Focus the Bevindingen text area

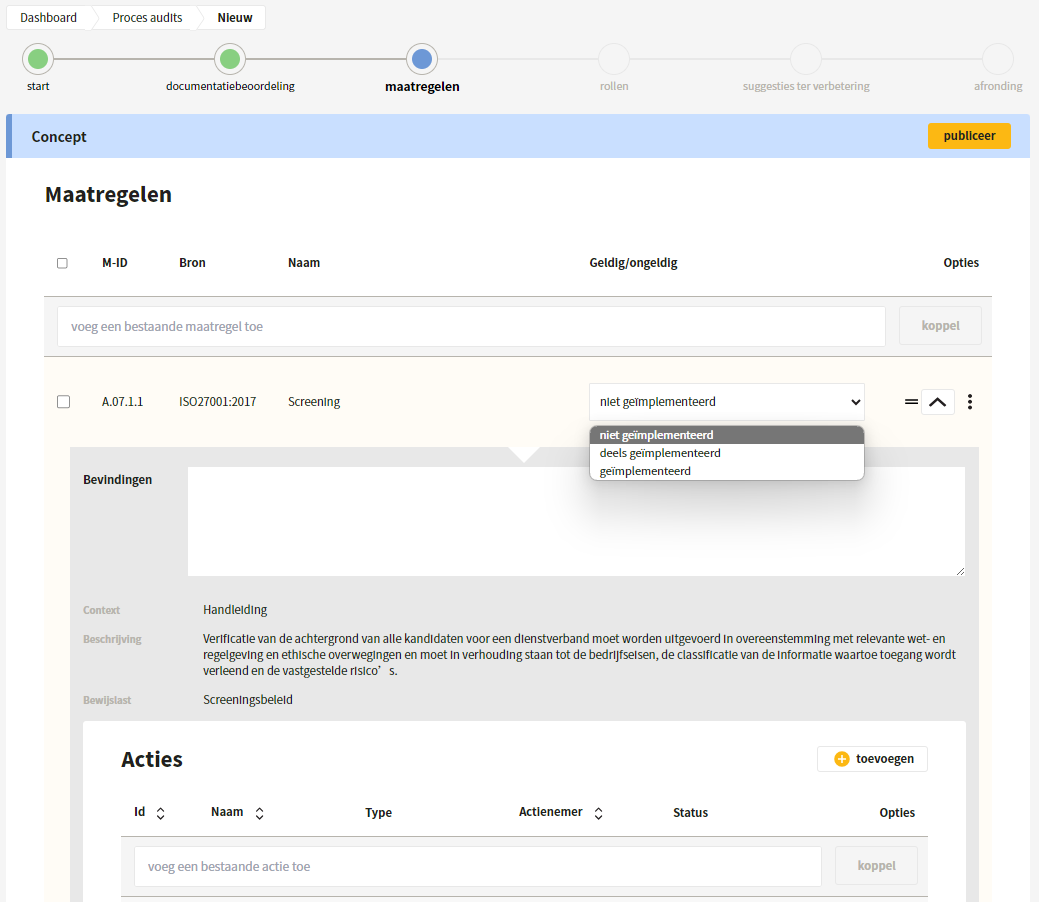(x=576, y=521)
